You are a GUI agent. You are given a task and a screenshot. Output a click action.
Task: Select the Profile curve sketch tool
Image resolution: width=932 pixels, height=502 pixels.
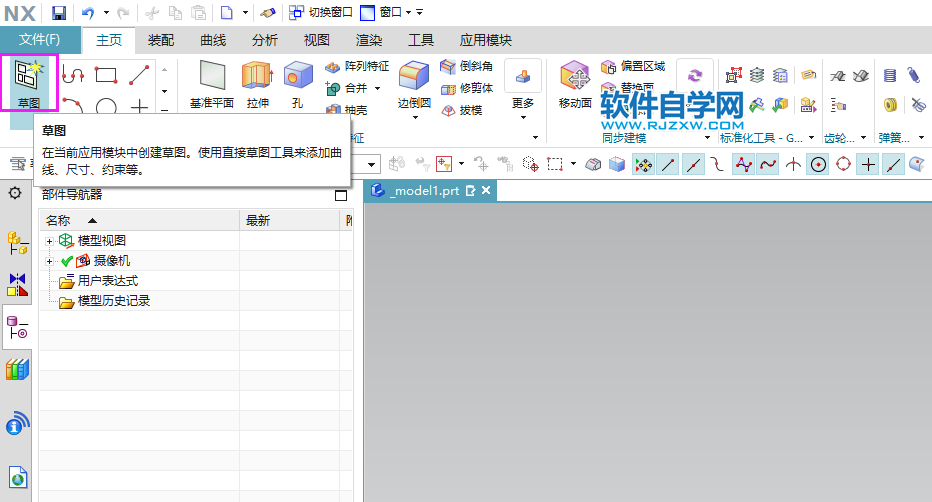tap(73, 75)
